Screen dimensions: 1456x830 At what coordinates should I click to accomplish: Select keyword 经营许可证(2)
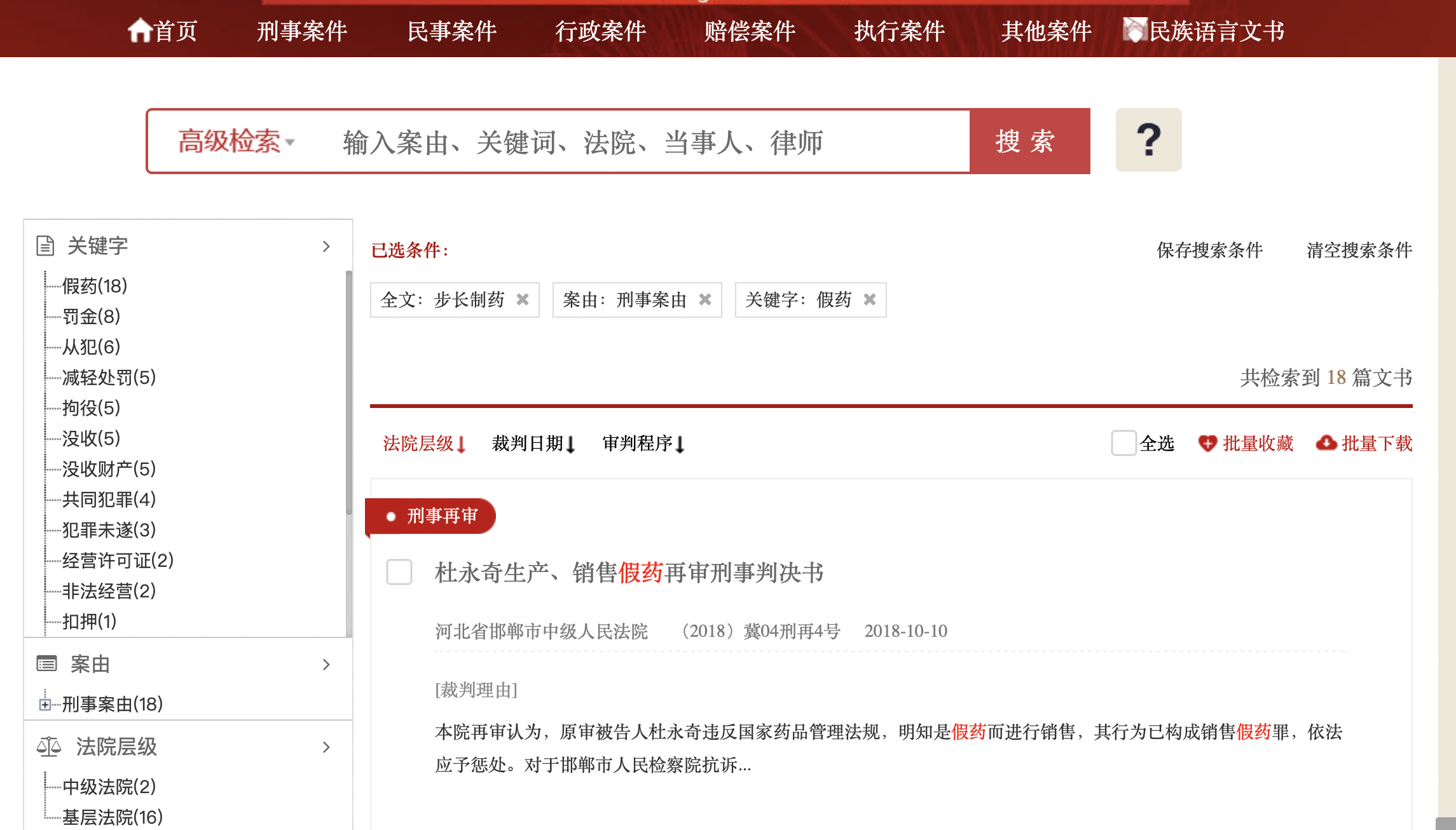(118, 560)
